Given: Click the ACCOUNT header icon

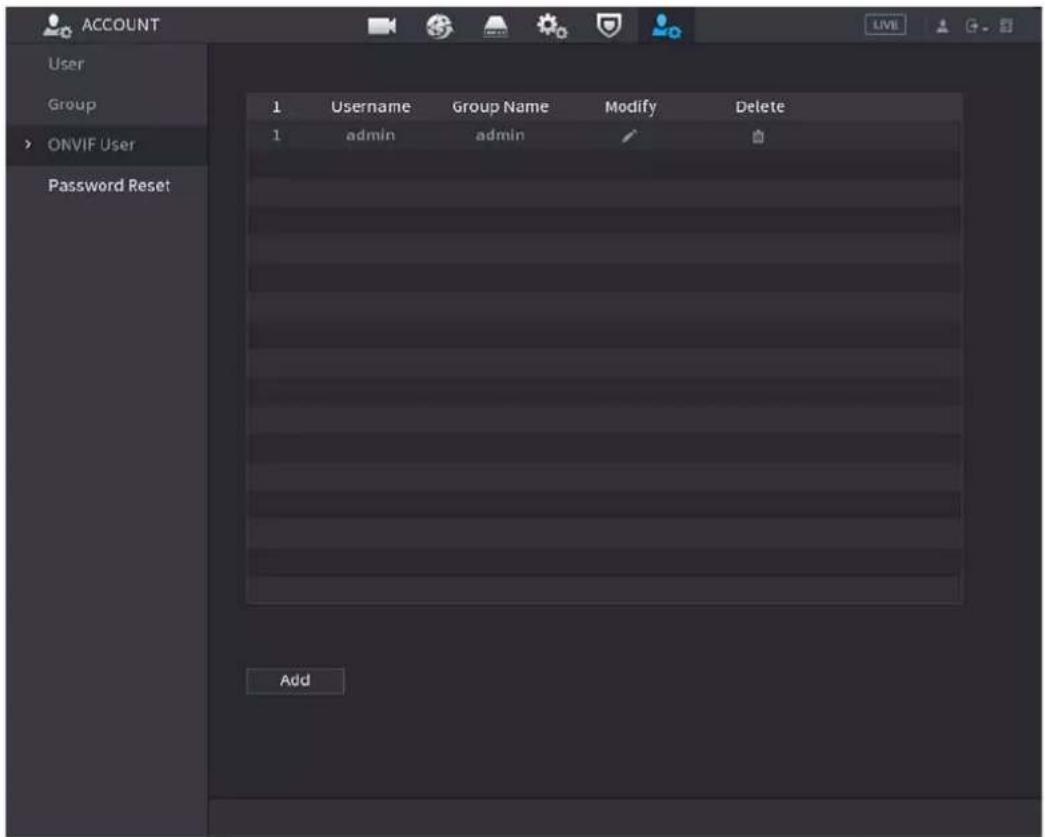Looking at the screenshot, I should (57, 26).
